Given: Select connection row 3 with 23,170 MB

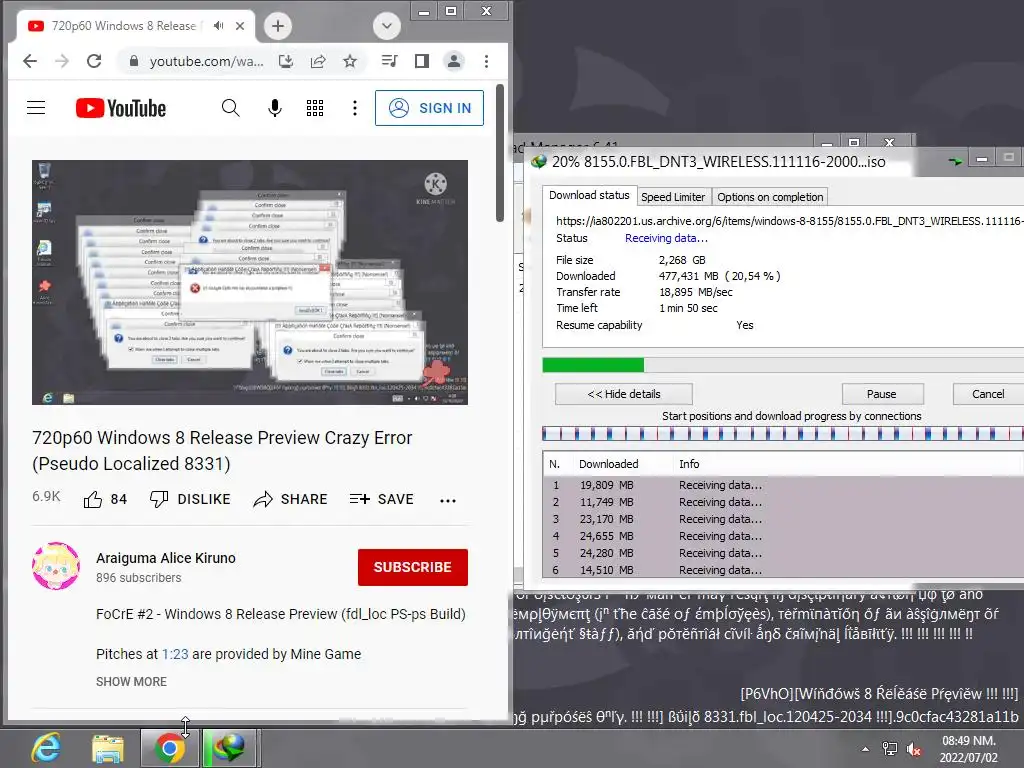Looking at the screenshot, I should [782, 519].
